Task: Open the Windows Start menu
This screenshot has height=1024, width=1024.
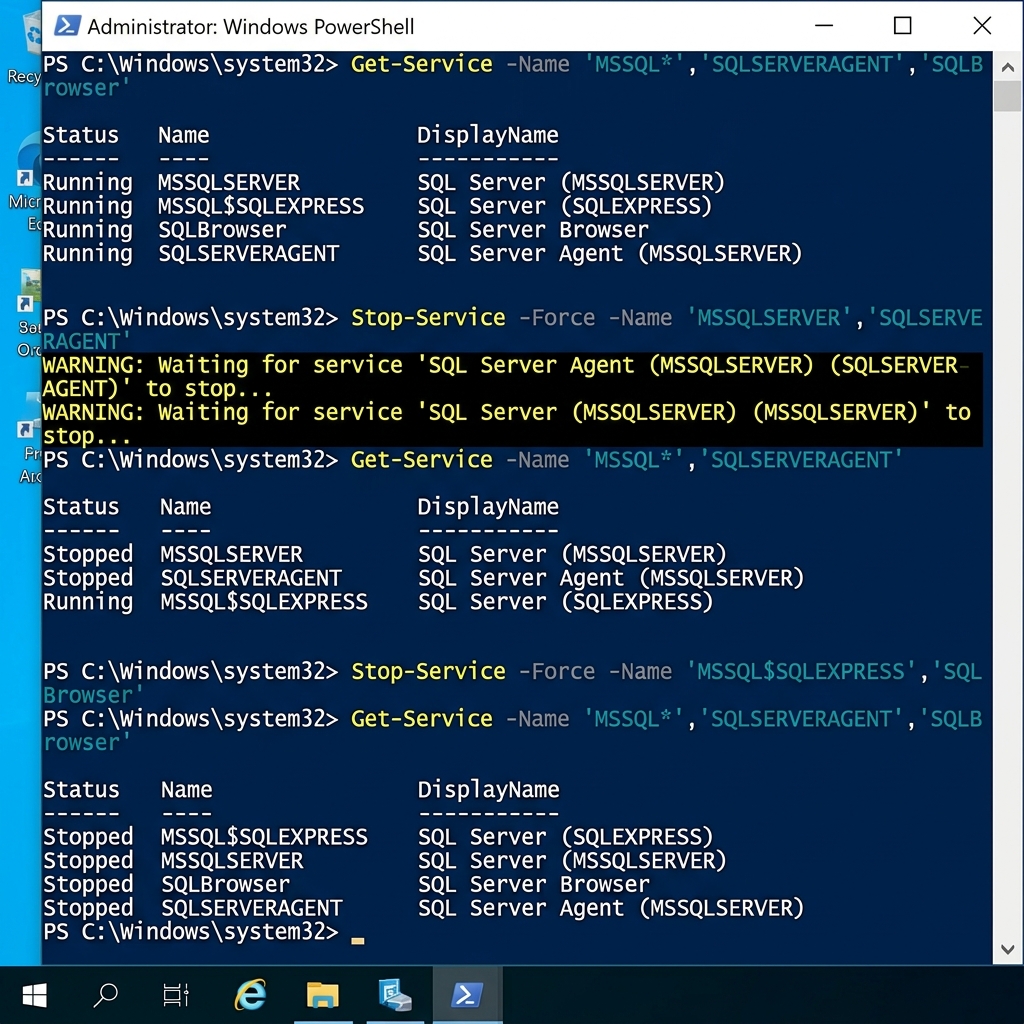Action: click(34, 995)
